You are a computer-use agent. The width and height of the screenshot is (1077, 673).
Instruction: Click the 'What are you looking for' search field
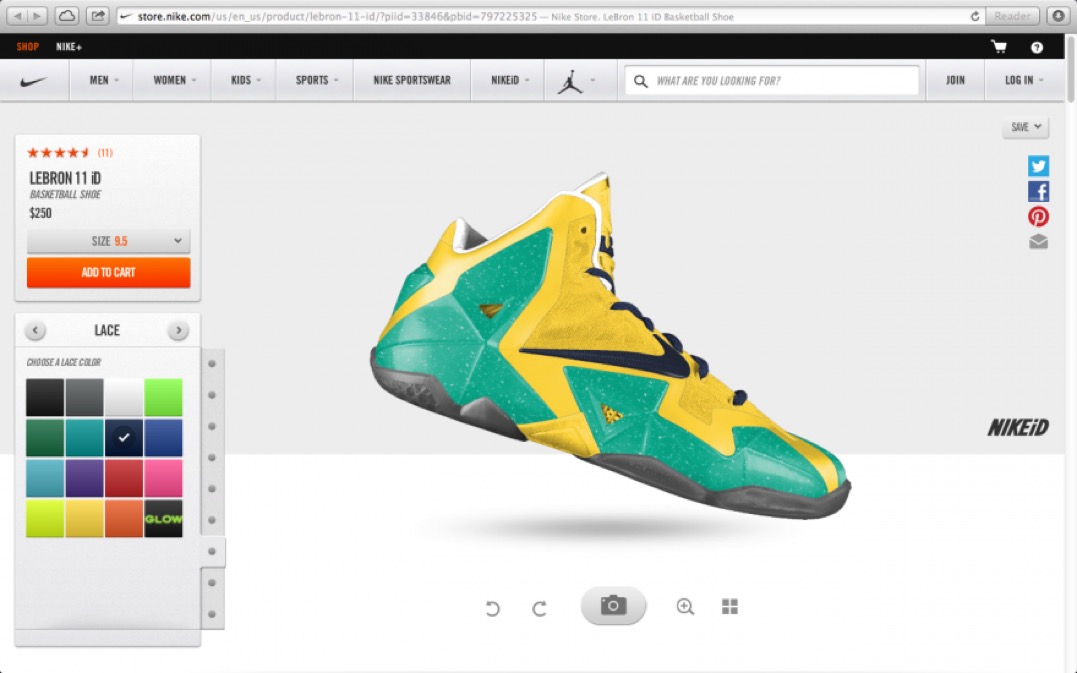(x=780, y=80)
